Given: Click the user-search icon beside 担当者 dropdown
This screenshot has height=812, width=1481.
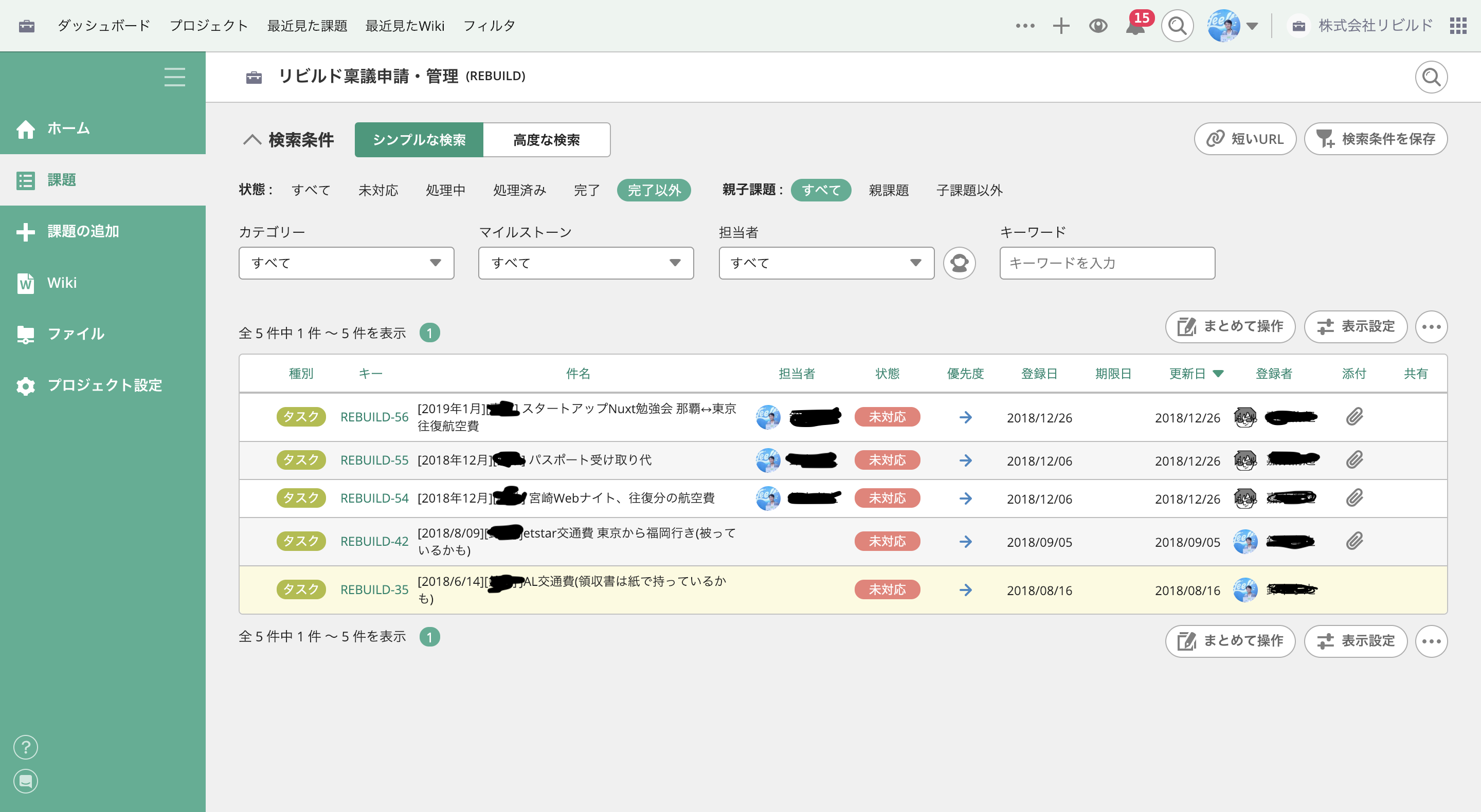Looking at the screenshot, I should click(x=959, y=263).
